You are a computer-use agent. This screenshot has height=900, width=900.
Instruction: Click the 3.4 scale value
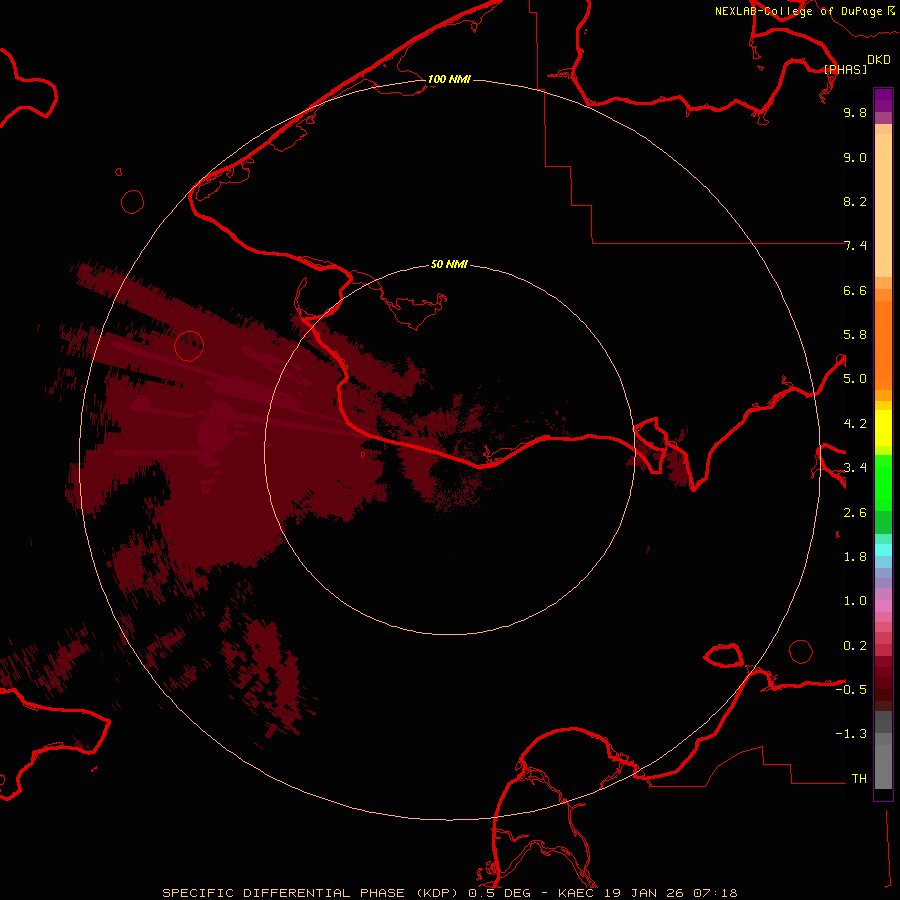pos(855,468)
